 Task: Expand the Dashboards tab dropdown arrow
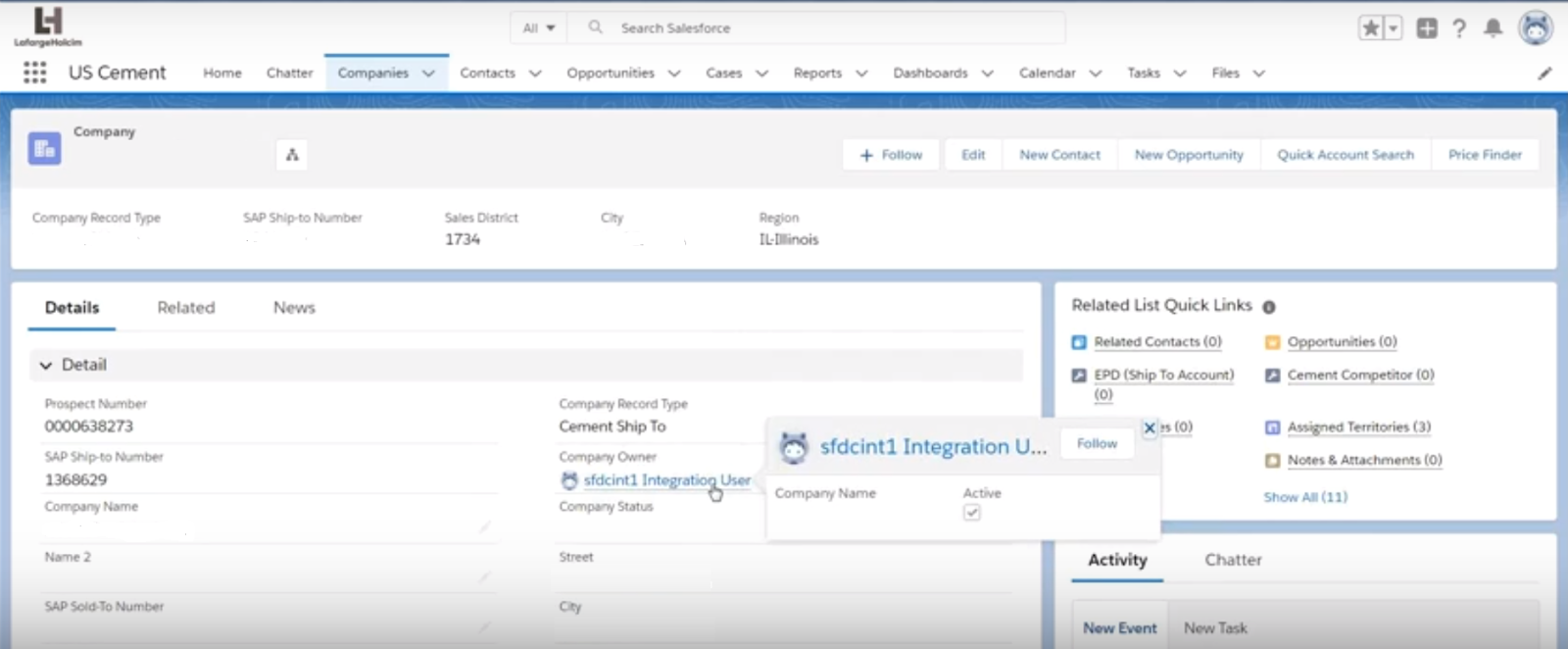987,74
